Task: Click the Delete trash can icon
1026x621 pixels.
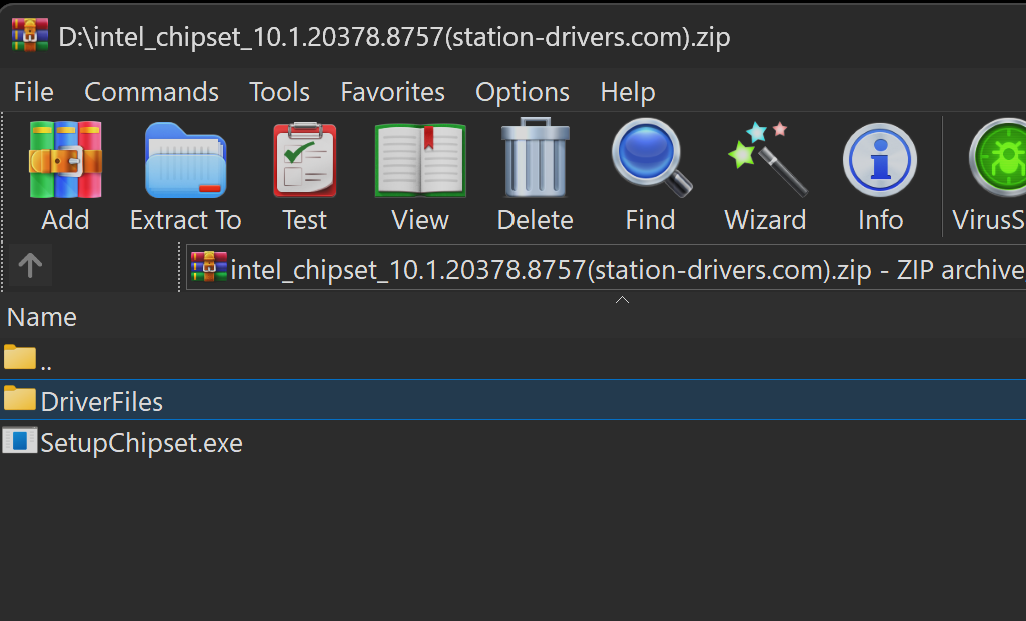Action: tap(535, 160)
